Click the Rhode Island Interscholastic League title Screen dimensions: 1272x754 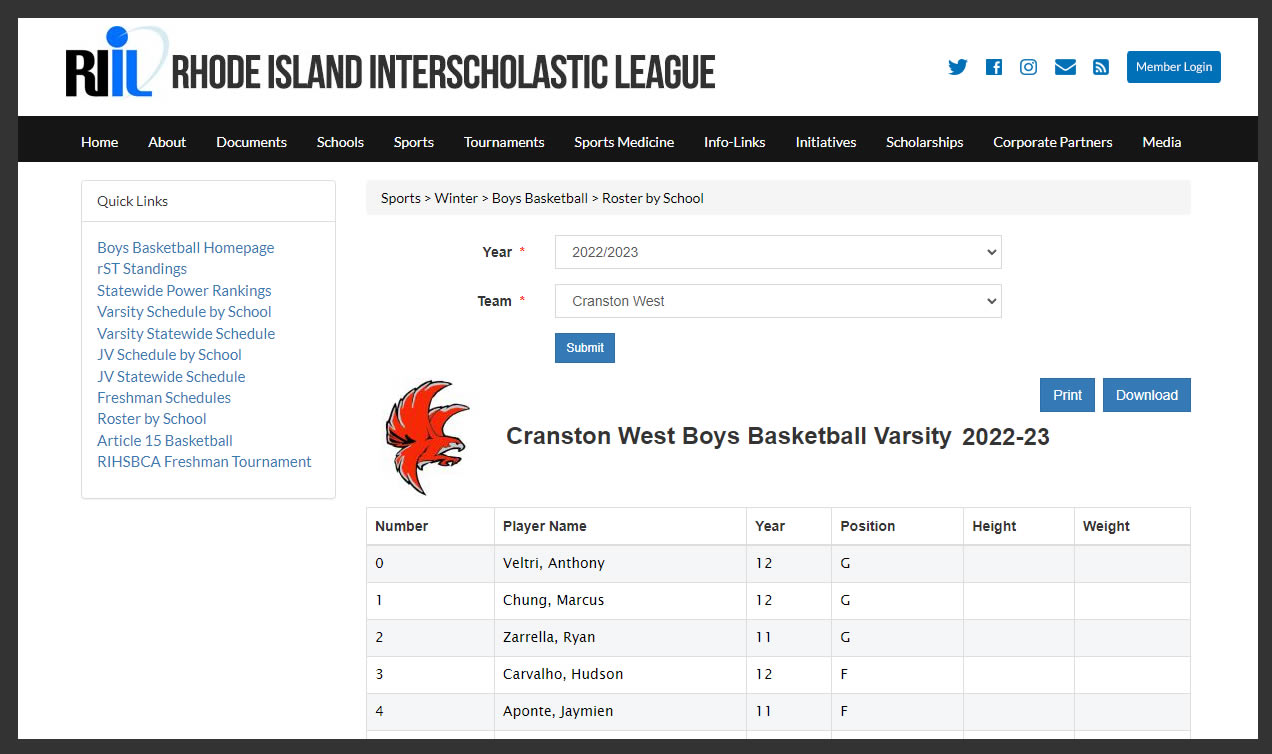pos(444,72)
